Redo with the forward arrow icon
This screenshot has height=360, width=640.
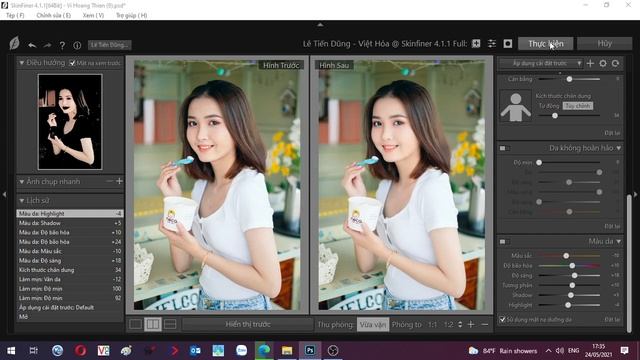pyautogui.click(x=47, y=45)
